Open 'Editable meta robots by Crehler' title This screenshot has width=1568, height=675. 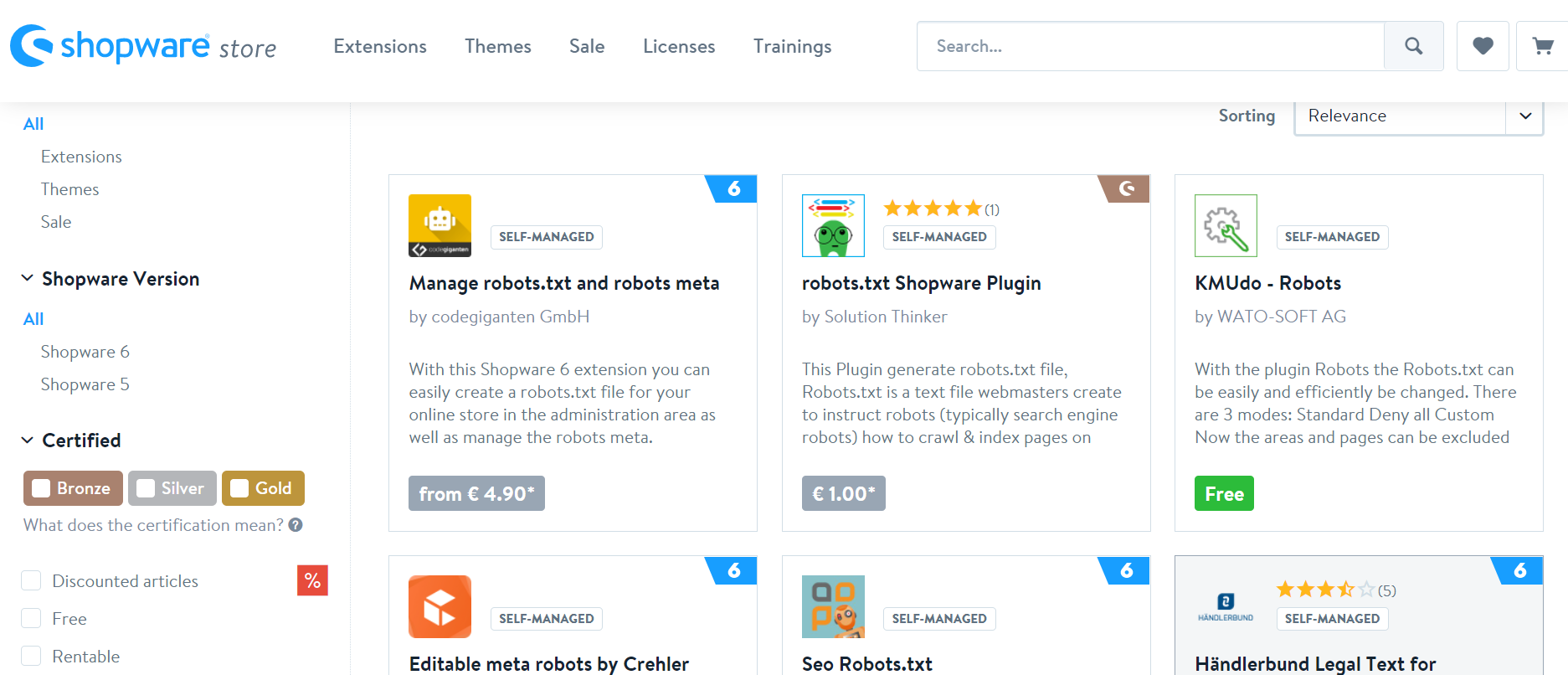pyautogui.click(x=549, y=664)
